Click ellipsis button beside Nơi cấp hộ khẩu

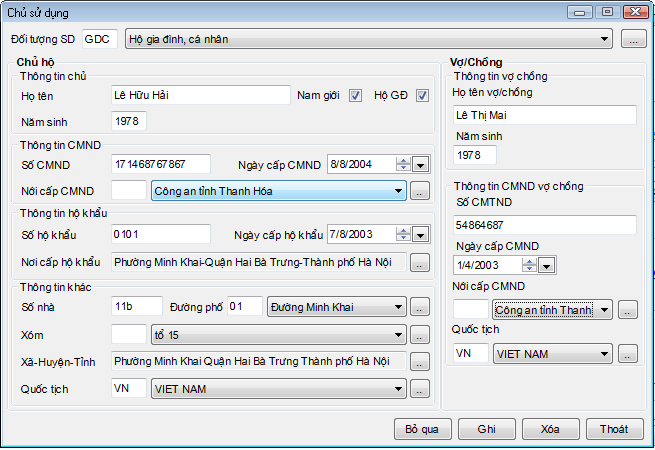(420, 262)
